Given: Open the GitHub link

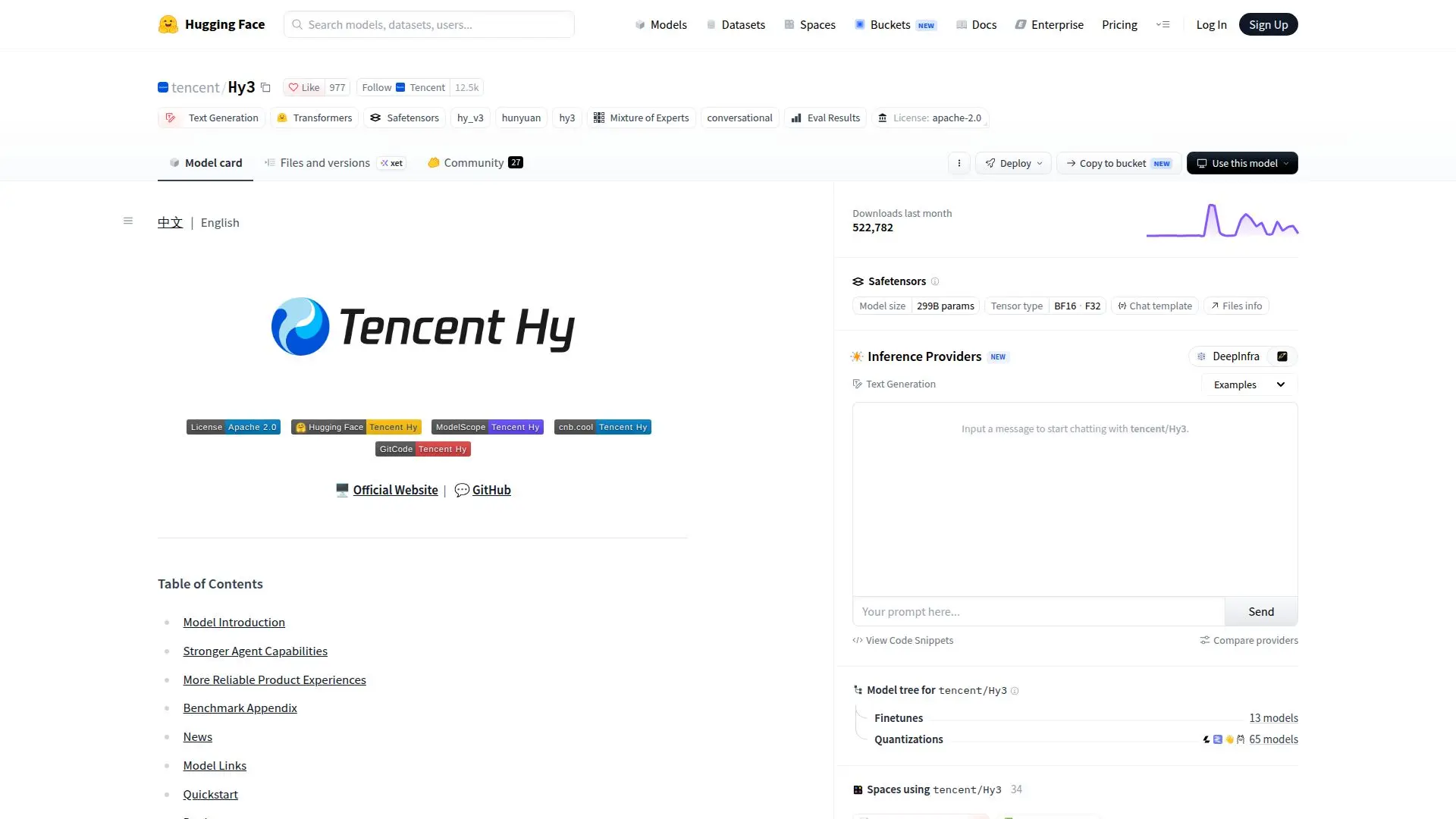Looking at the screenshot, I should (491, 490).
